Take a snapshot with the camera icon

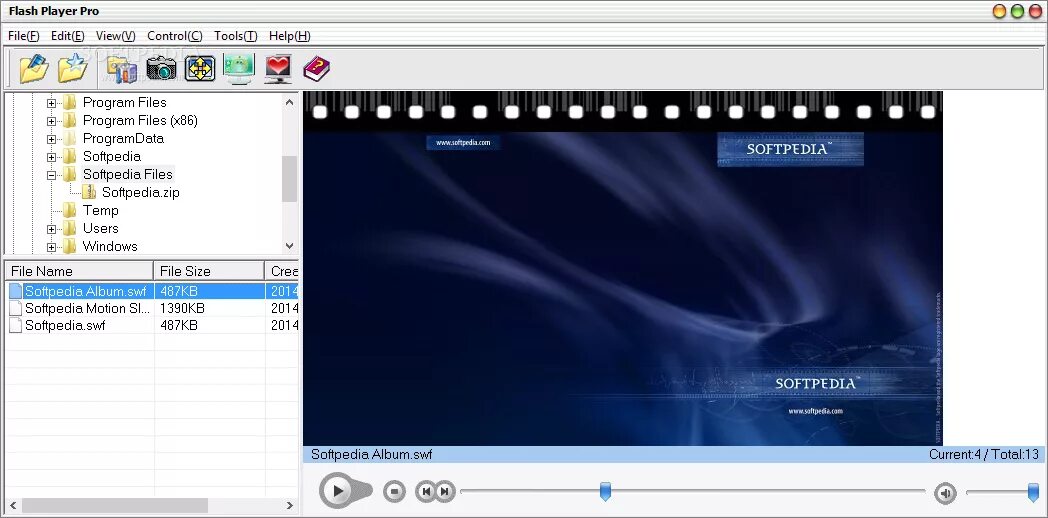[161, 68]
